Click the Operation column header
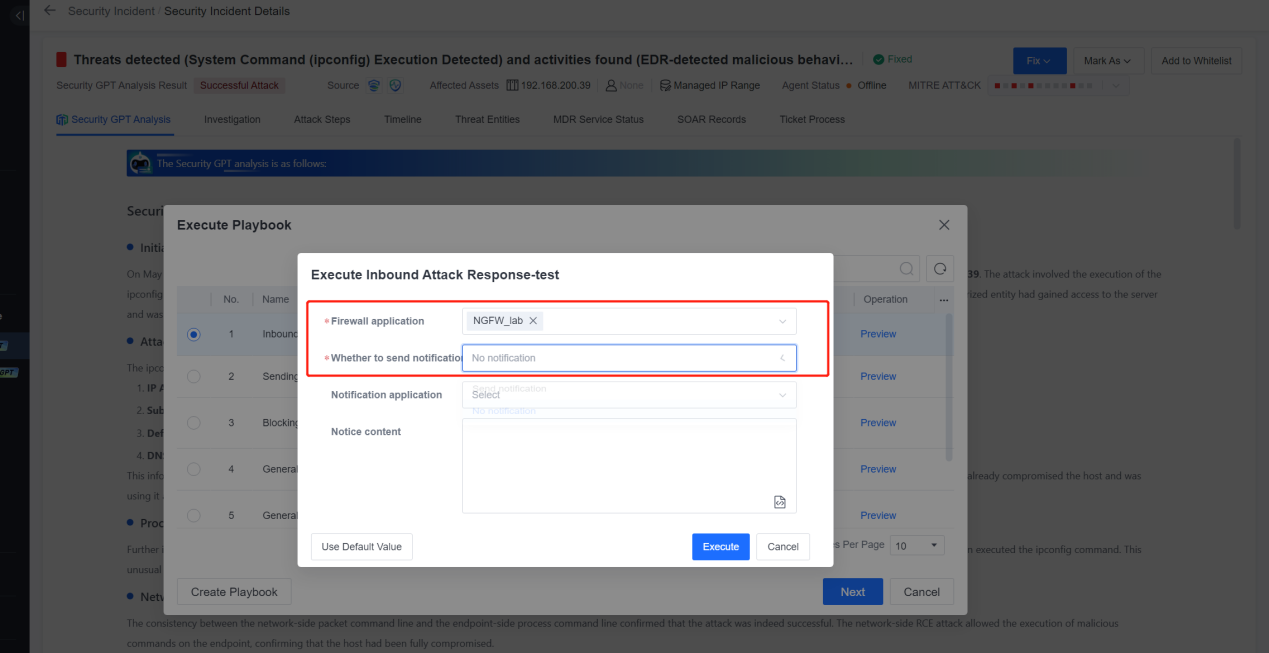 click(885, 299)
